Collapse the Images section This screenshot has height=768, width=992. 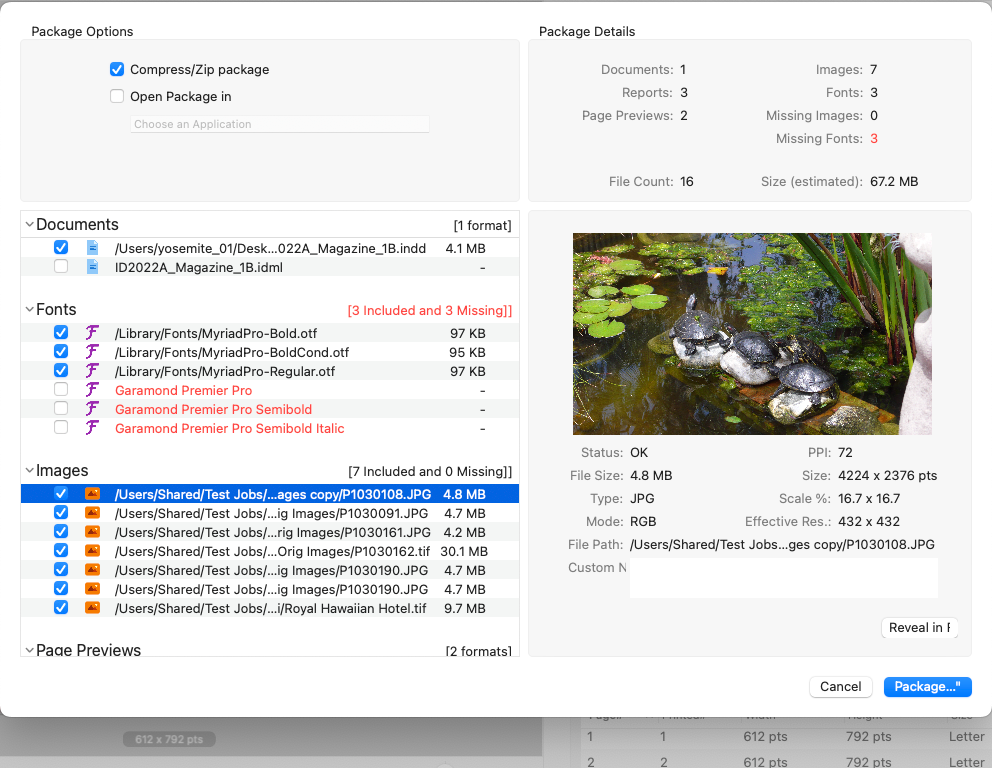[29, 471]
